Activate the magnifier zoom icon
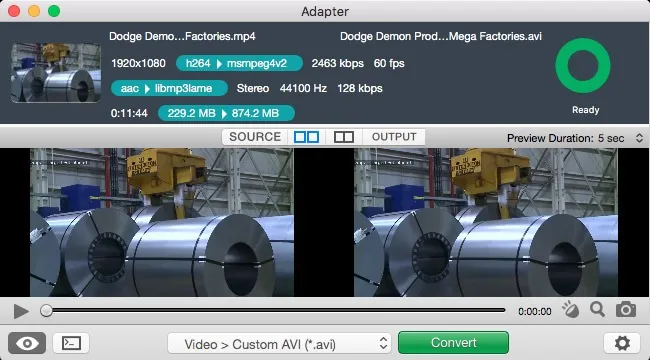 (597, 309)
